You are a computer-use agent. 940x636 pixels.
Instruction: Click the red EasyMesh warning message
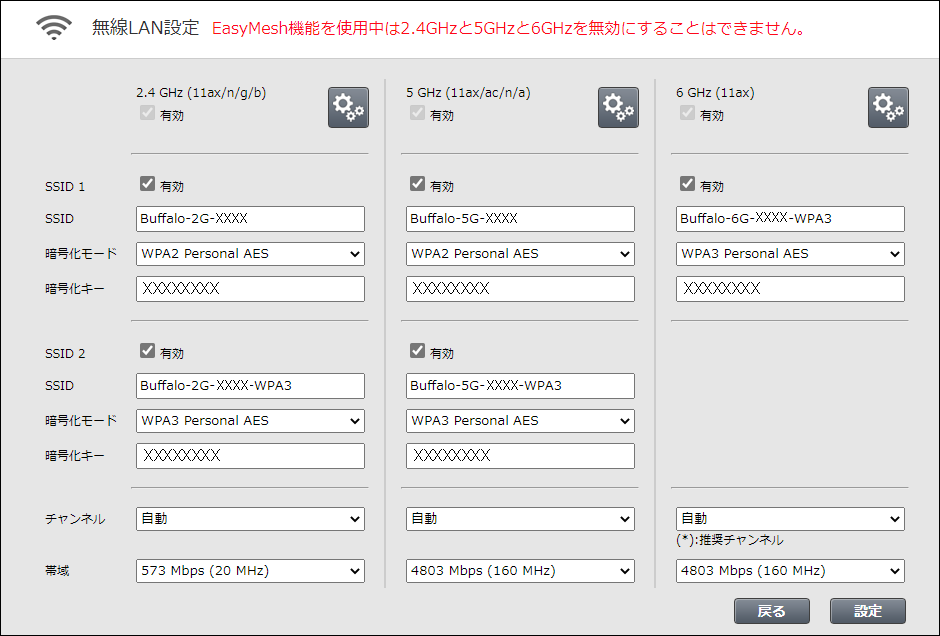coord(509,28)
